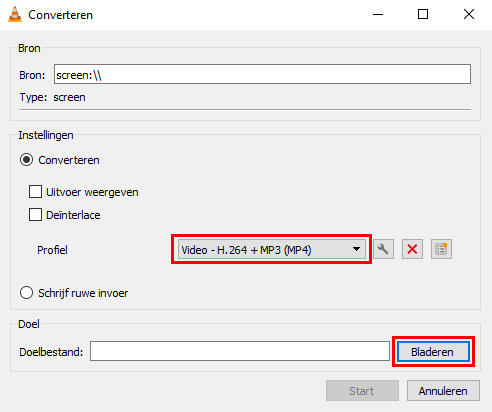Click Bladeren to choose destination file
This screenshot has width=492, height=412.
coord(433,352)
